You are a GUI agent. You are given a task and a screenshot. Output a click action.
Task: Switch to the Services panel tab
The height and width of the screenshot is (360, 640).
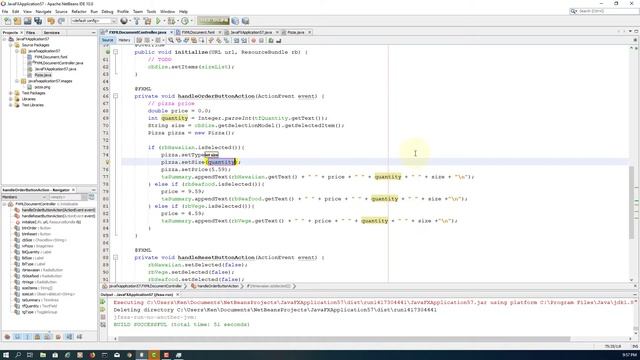pos(52,32)
